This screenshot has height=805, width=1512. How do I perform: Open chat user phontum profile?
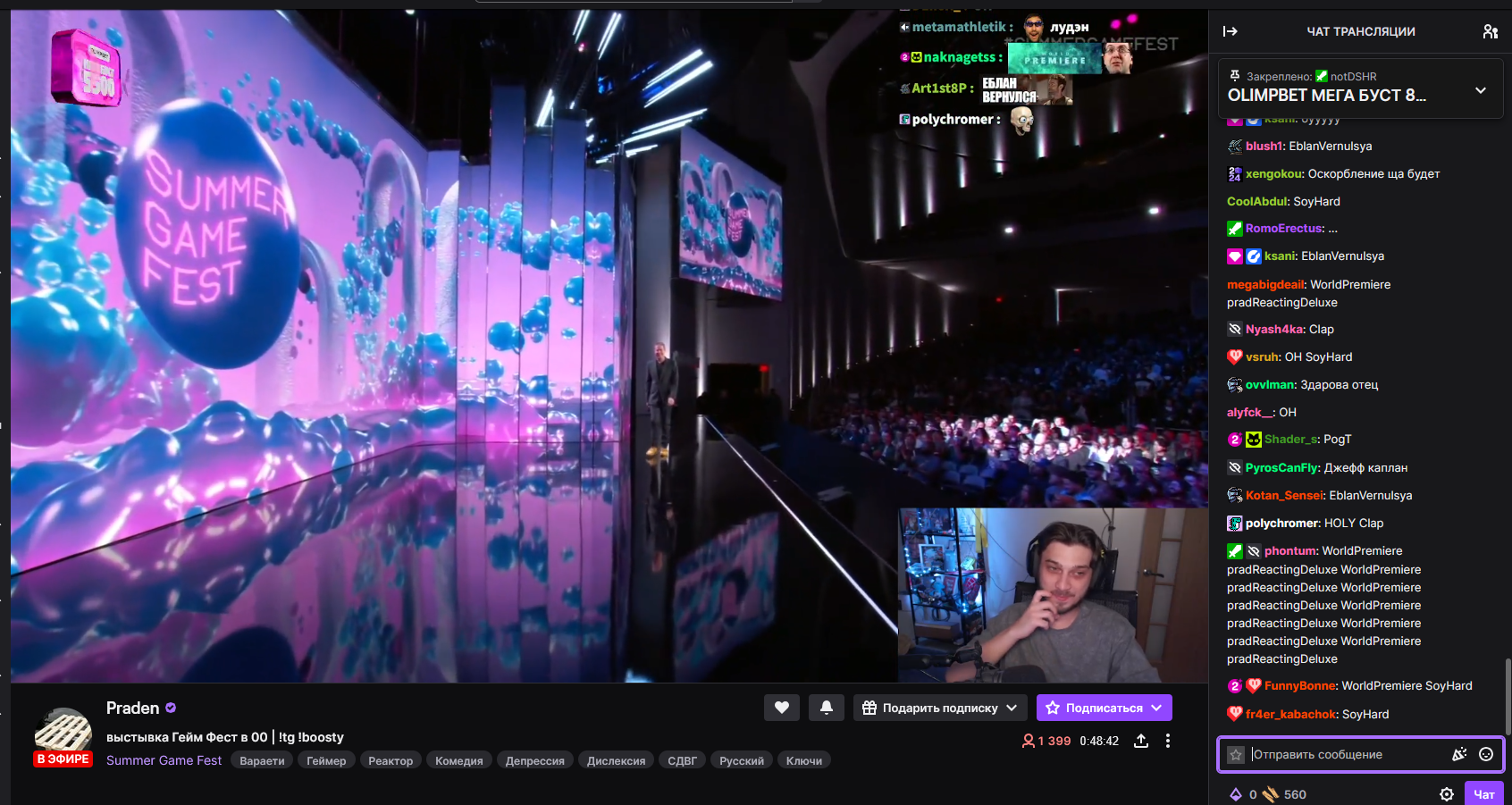click(1289, 550)
